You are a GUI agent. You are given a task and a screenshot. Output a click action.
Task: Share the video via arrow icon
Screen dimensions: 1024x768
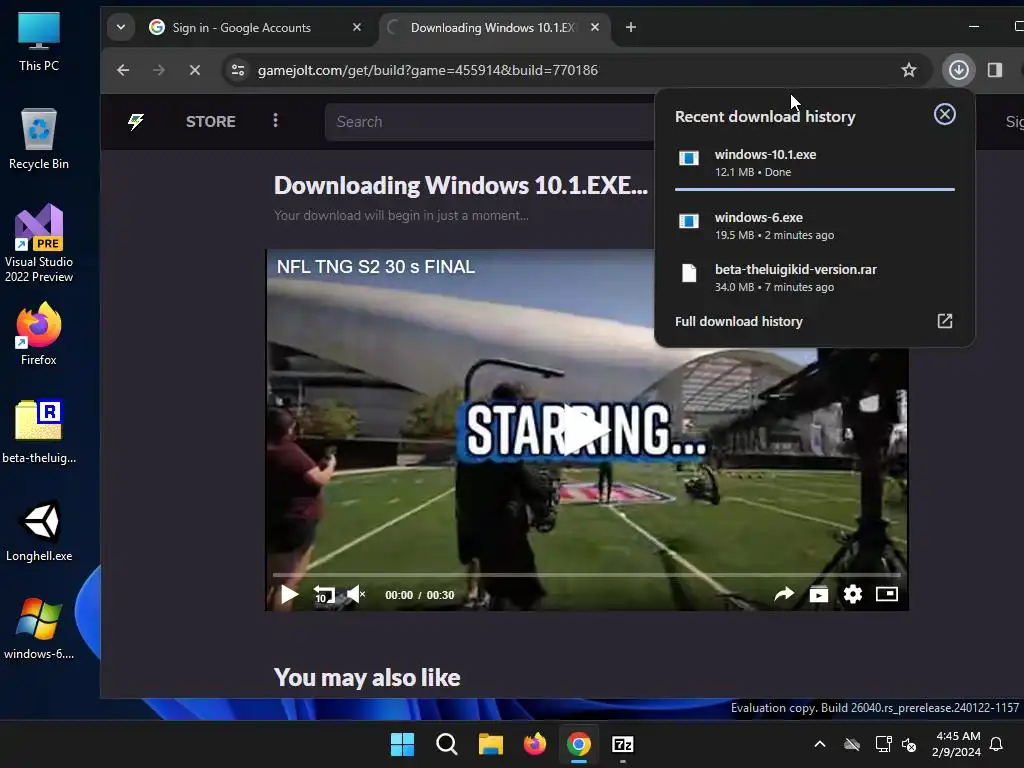point(784,594)
